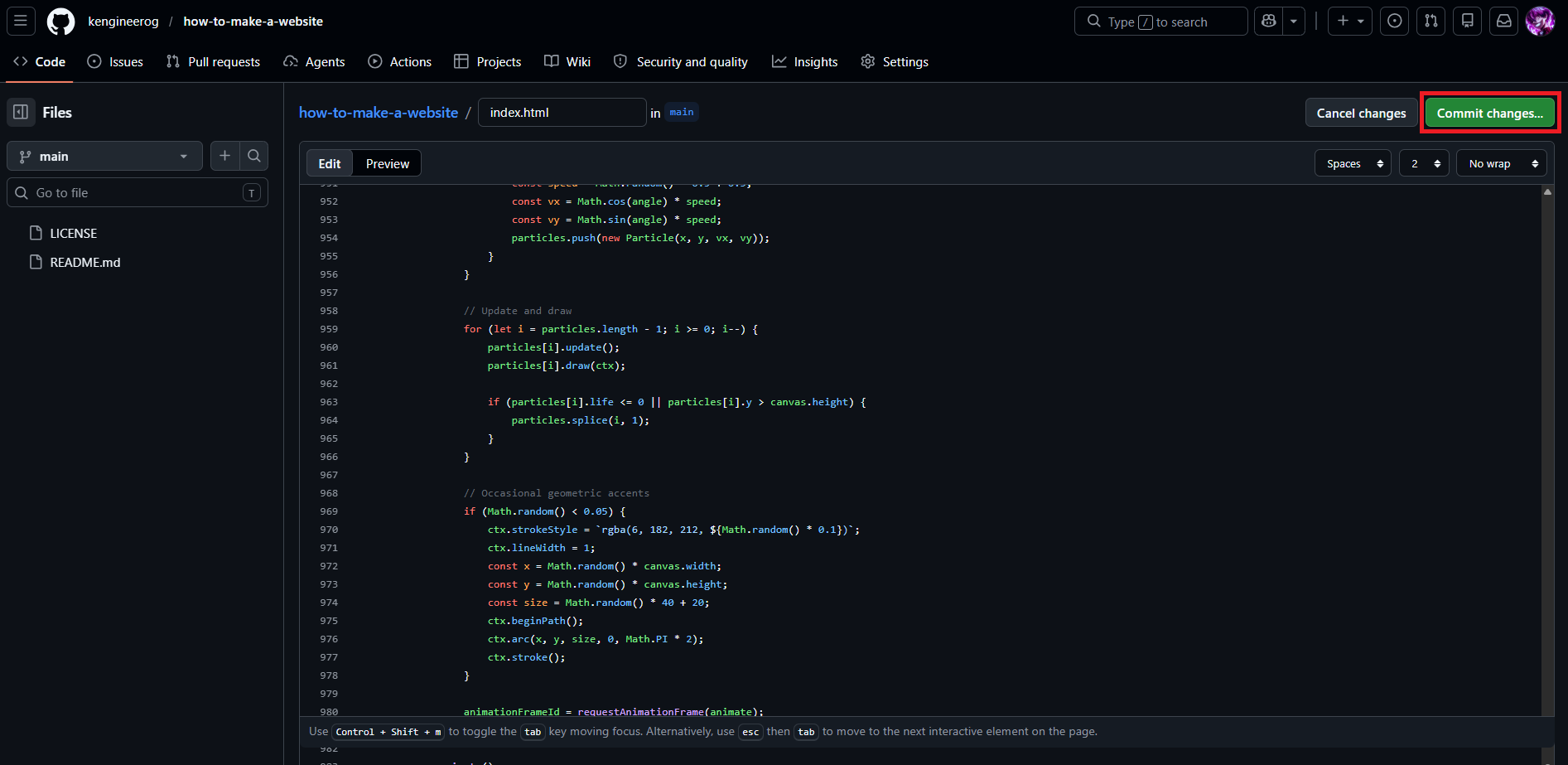Click Commit changes button
Viewport: 1568px width, 765px height.
1490,114
